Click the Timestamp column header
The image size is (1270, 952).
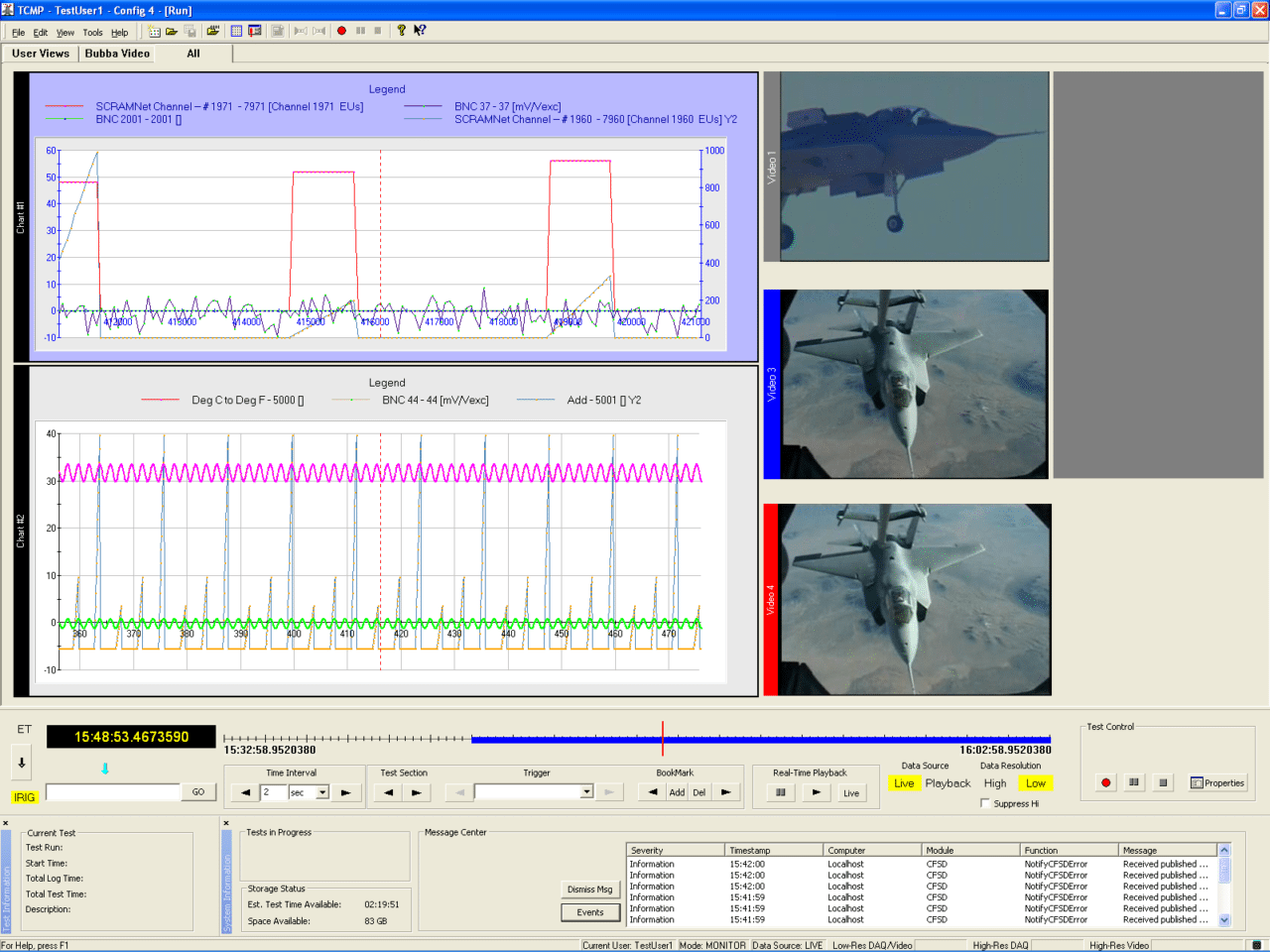coord(775,850)
